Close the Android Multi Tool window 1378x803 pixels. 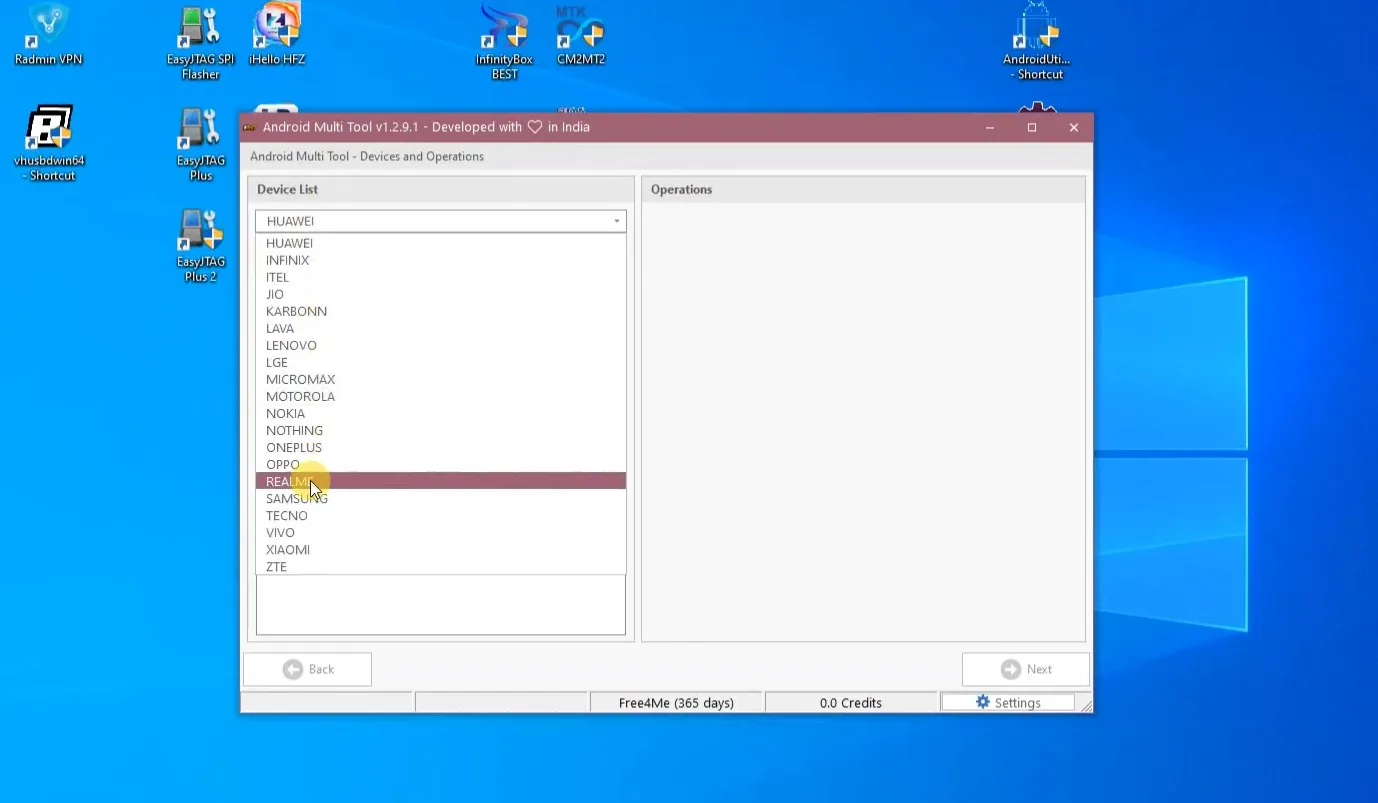click(x=1074, y=127)
